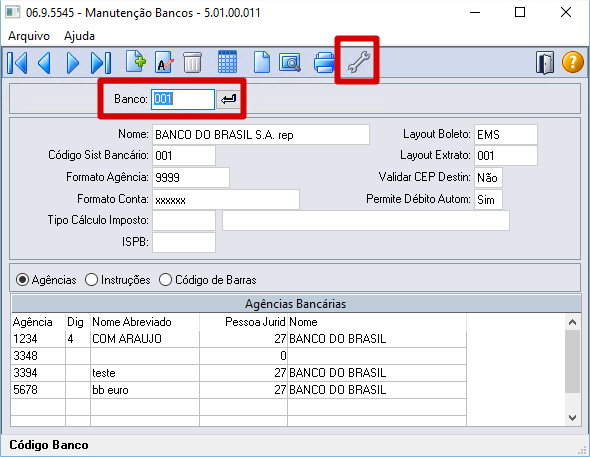
Task: Click the Banco code input field
Action: 183,99
